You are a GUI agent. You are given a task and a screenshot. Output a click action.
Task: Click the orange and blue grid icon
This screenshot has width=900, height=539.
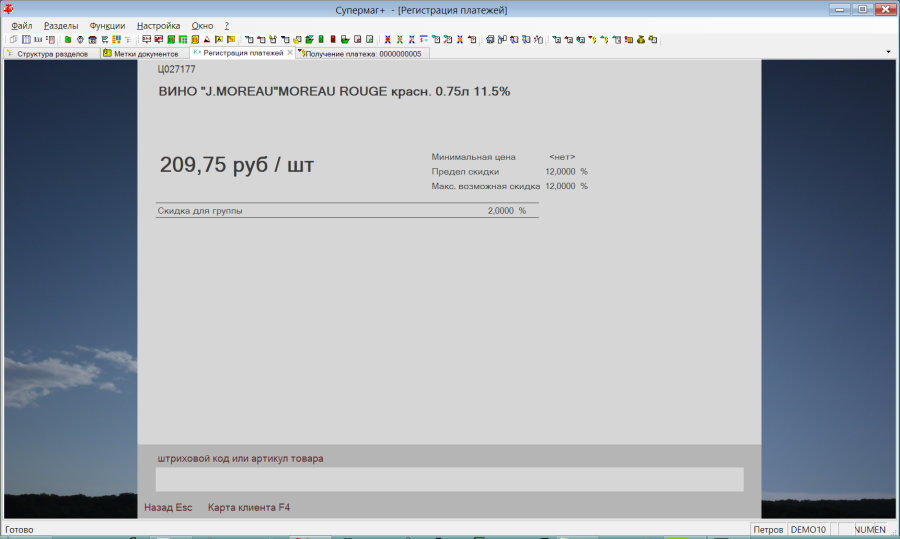click(x=117, y=40)
